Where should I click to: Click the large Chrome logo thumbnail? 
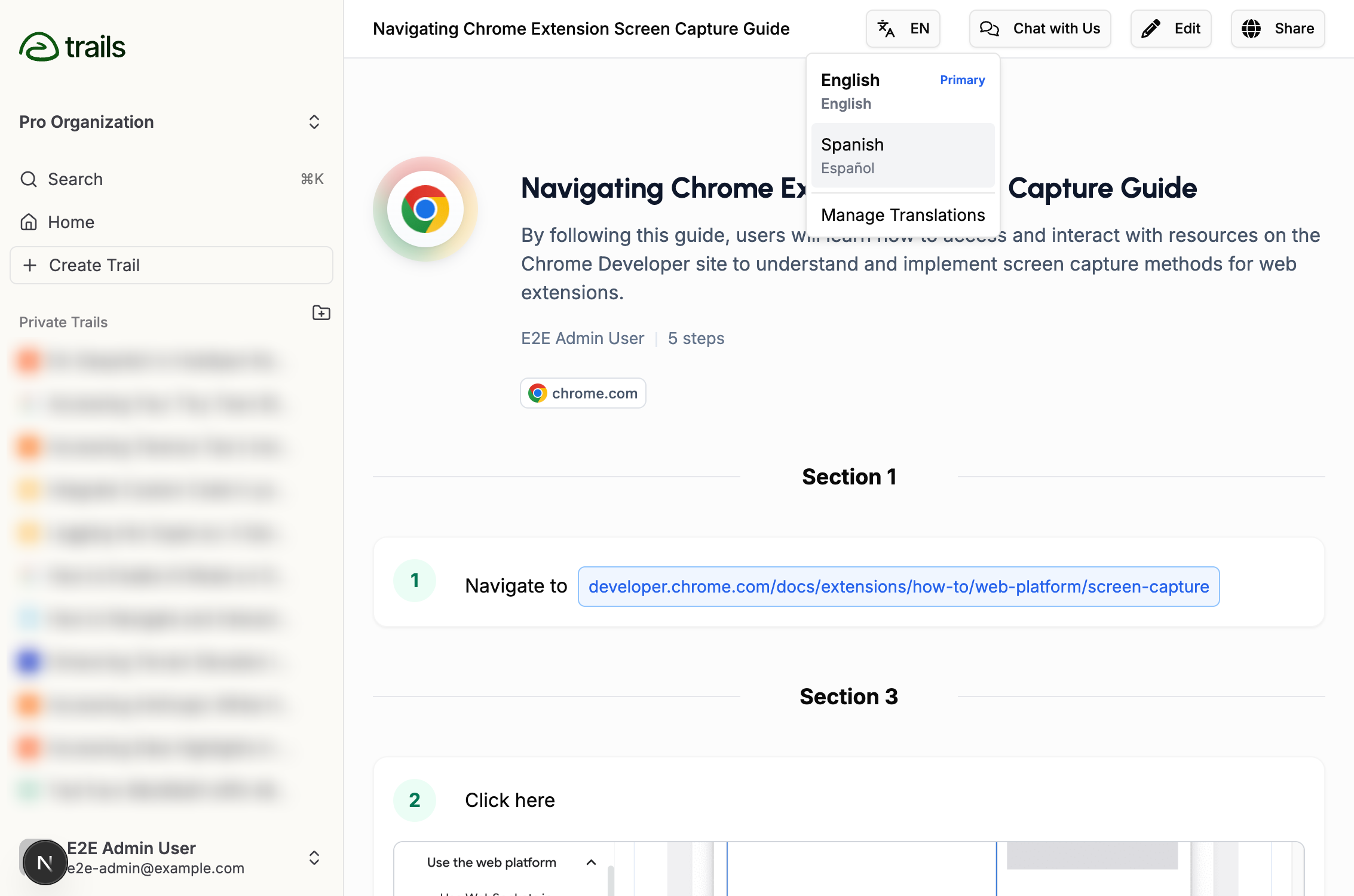pyautogui.click(x=425, y=209)
